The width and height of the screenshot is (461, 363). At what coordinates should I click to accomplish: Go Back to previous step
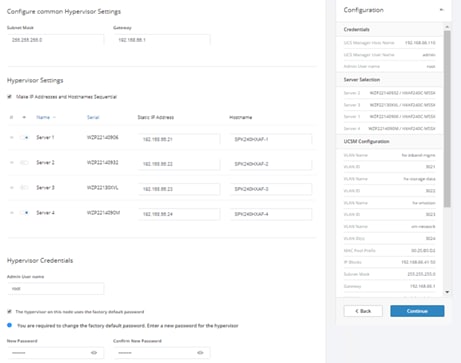point(363,311)
